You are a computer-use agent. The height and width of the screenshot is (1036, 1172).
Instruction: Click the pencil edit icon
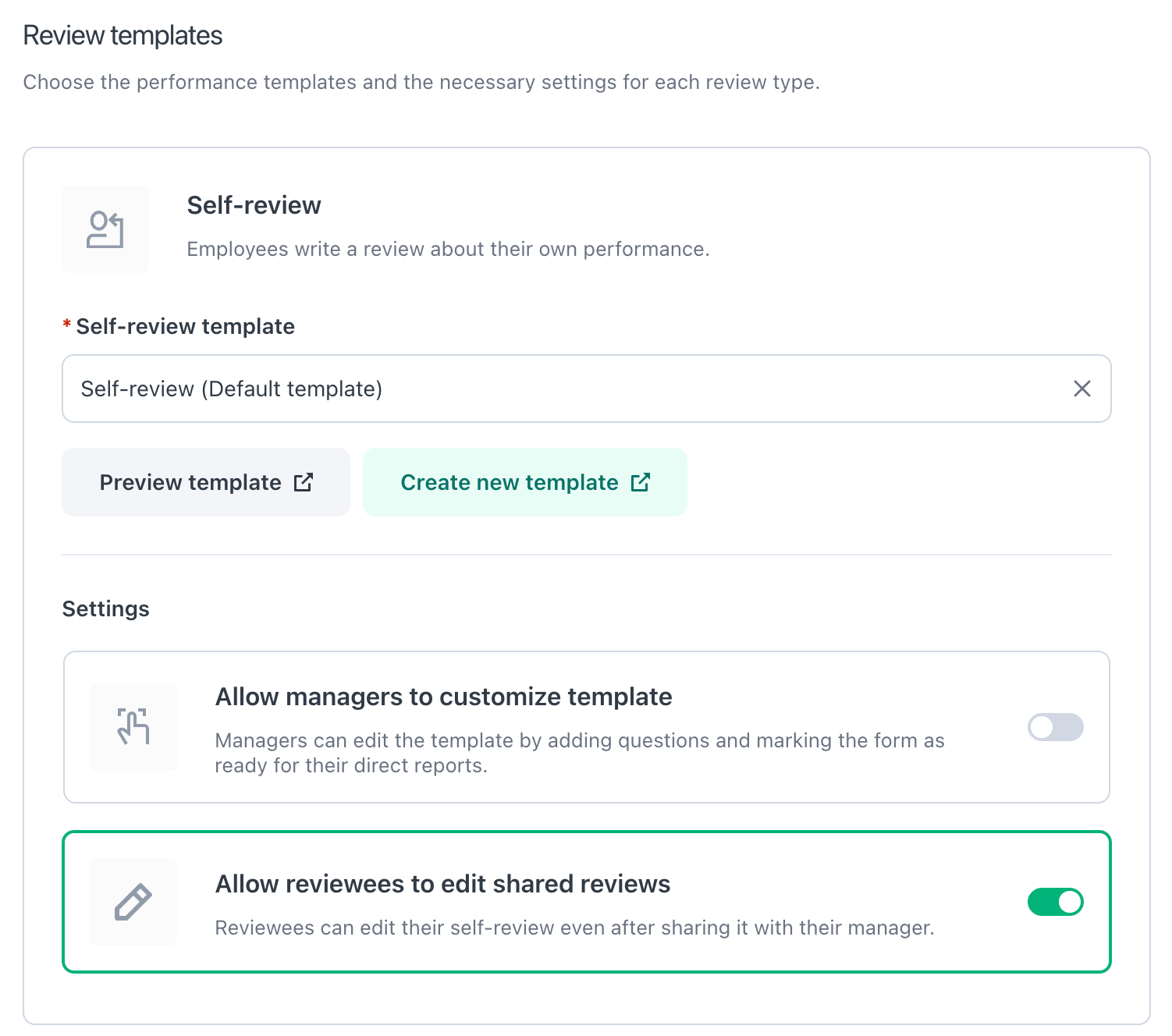click(133, 902)
